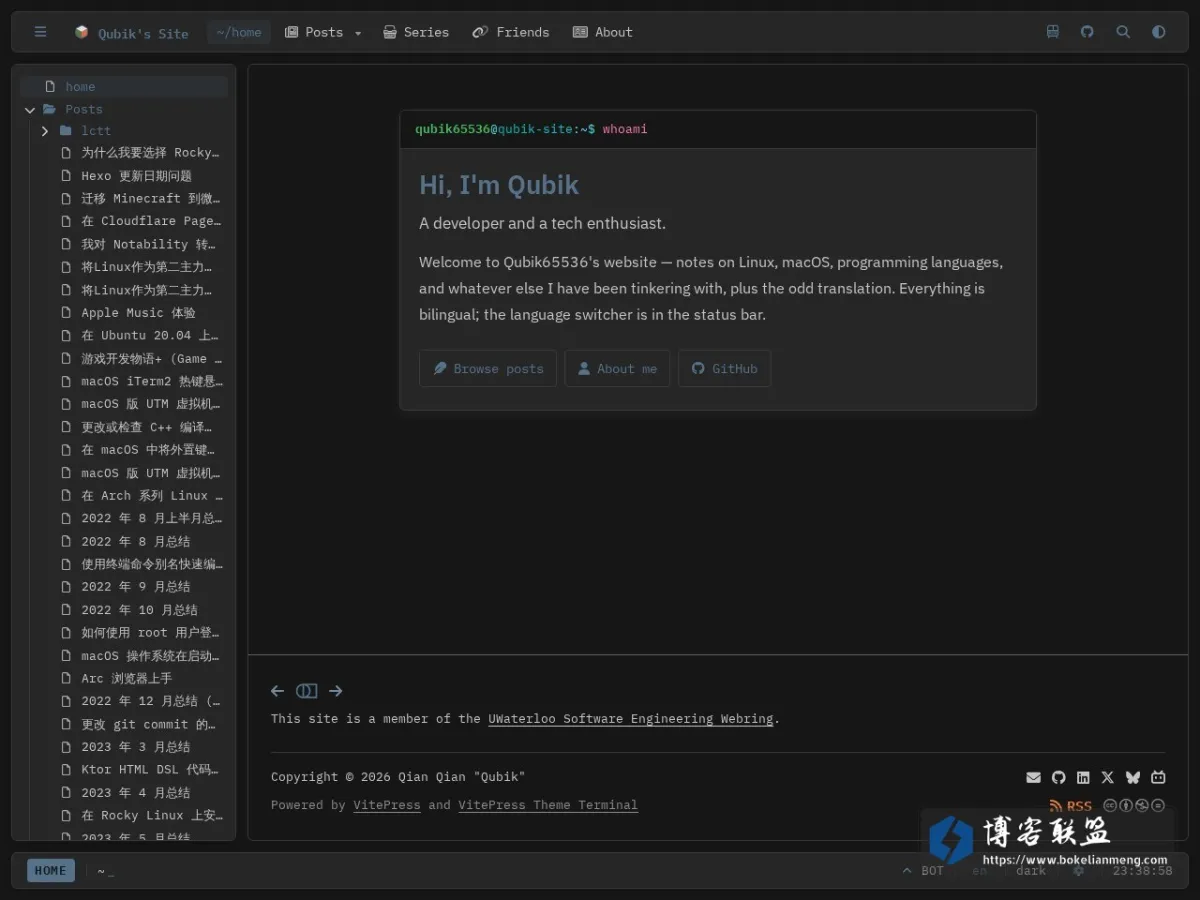1200x900 pixels.
Task: Open site search with magnifier icon
Action: point(1123,32)
